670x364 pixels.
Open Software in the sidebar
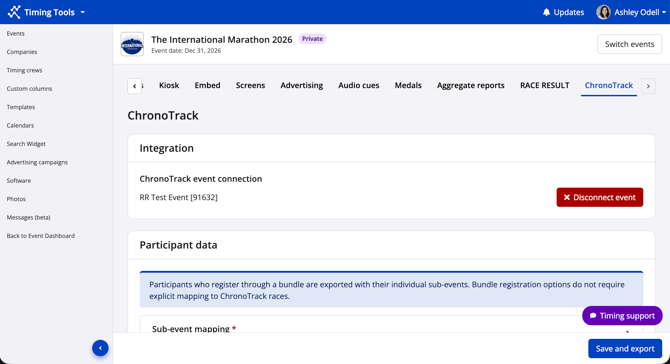click(19, 180)
